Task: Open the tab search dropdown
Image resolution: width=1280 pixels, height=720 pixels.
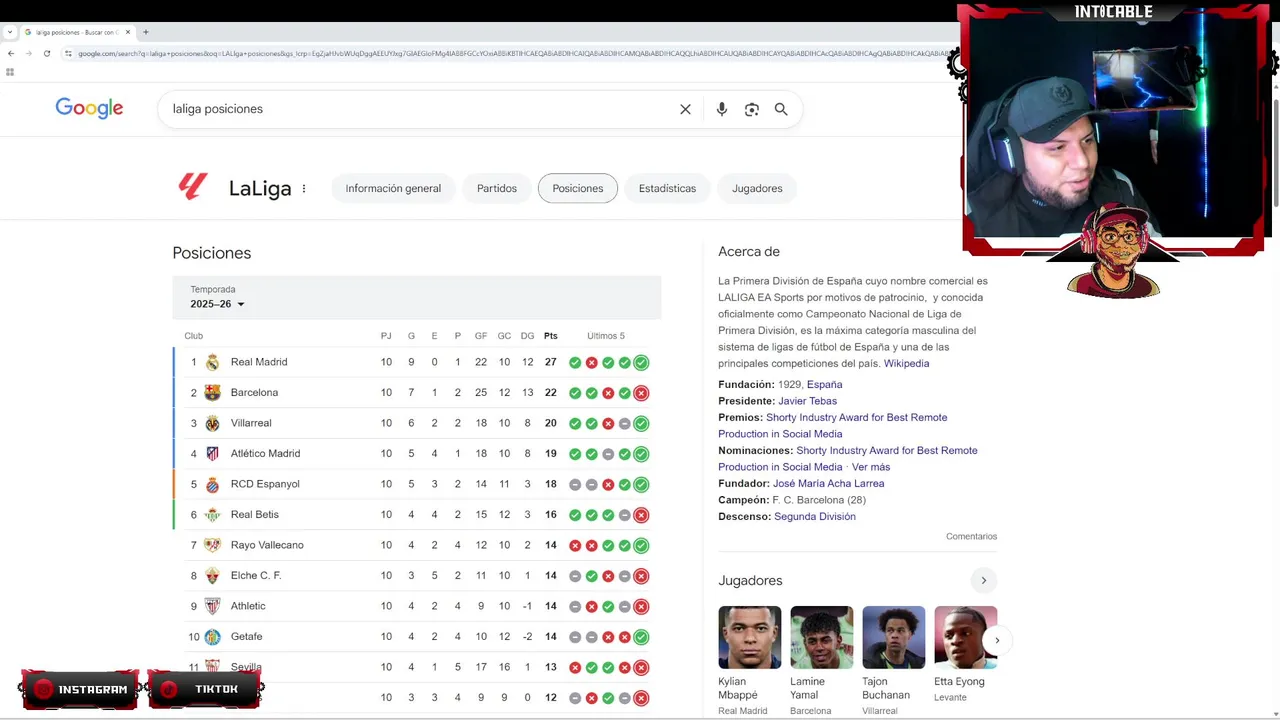Action: tap(10, 32)
